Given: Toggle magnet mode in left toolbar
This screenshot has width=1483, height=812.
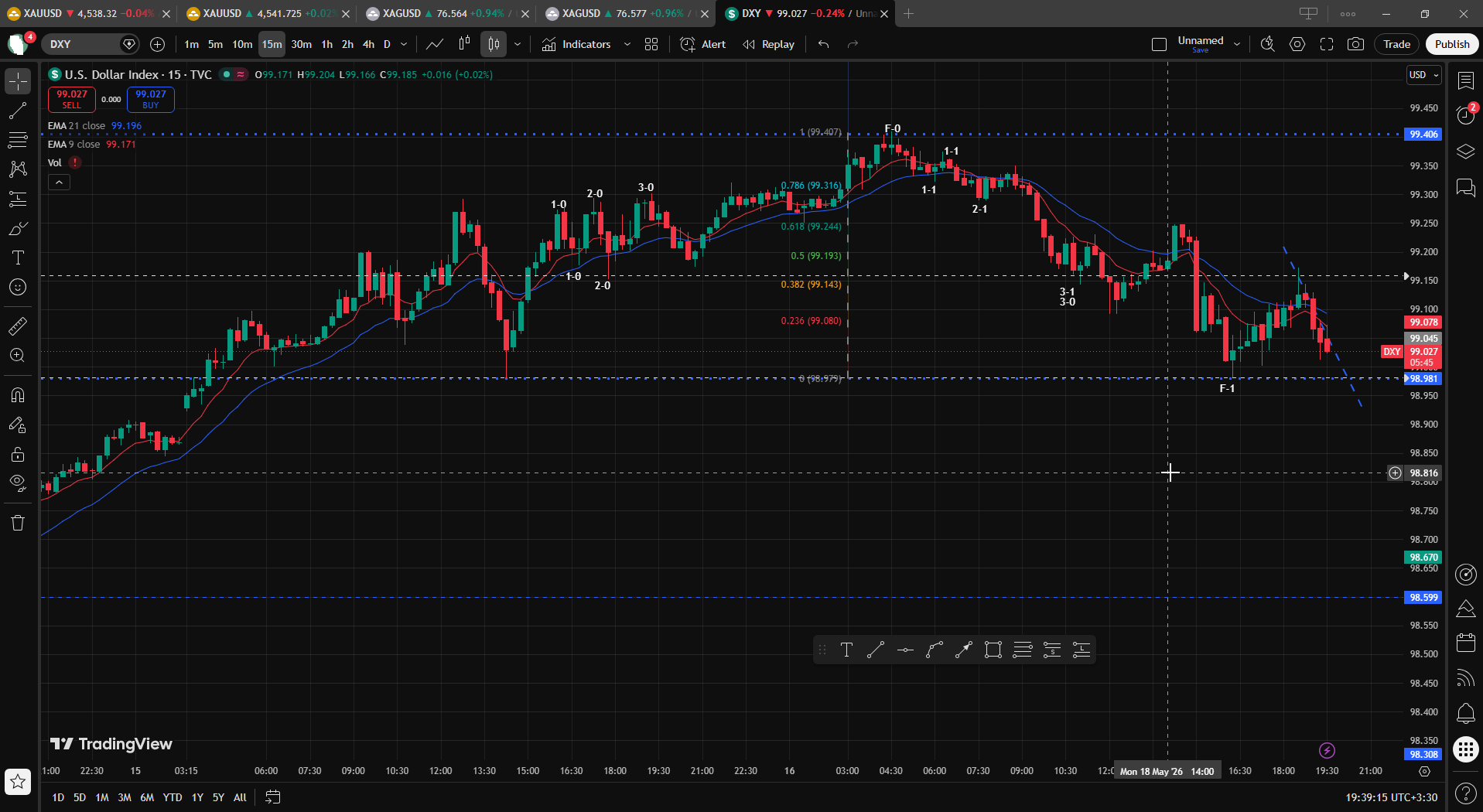Looking at the screenshot, I should click(x=18, y=395).
